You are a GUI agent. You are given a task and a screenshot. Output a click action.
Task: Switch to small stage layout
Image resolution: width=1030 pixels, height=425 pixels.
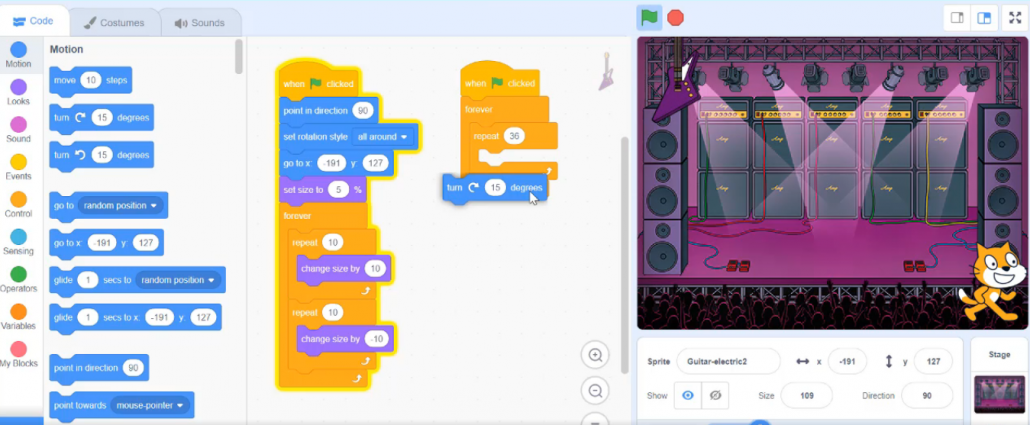tap(957, 18)
